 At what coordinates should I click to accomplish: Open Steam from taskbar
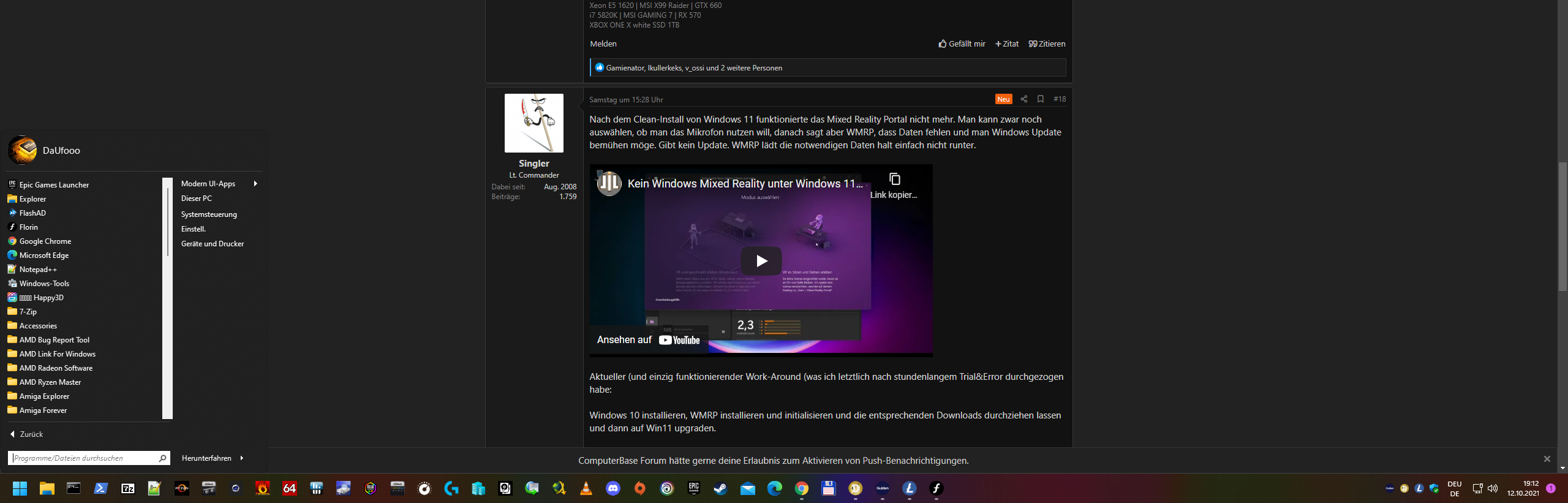(720, 488)
